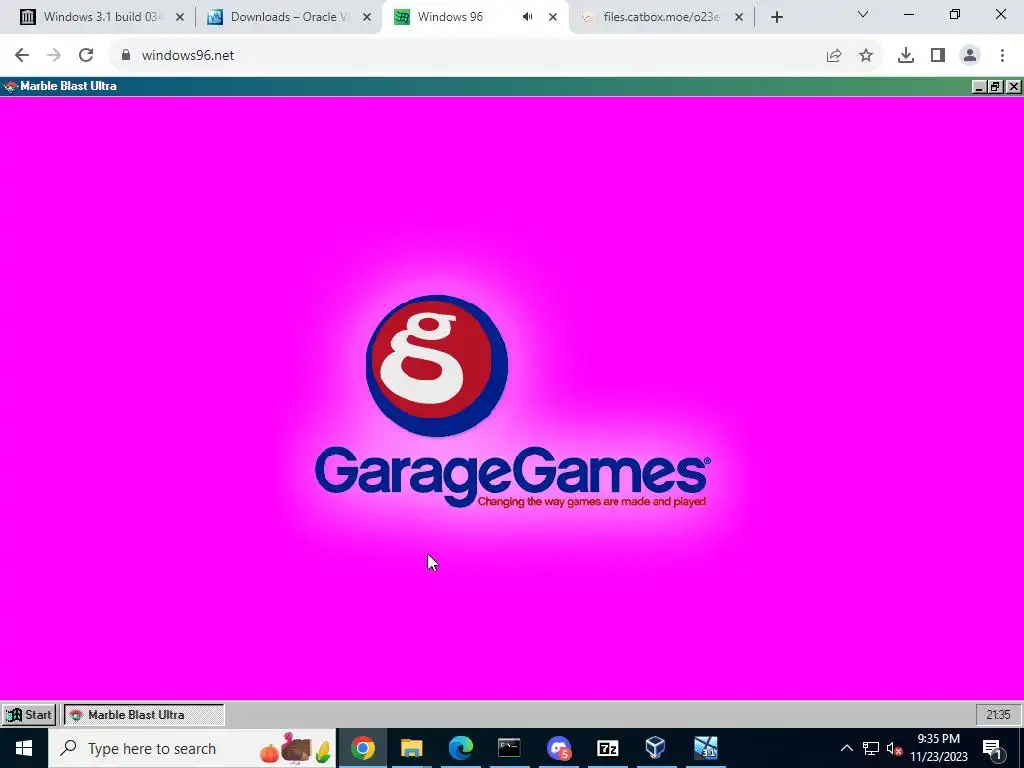Click the Windows 96 clock 21:35
1024x768 pixels.
(999, 715)
